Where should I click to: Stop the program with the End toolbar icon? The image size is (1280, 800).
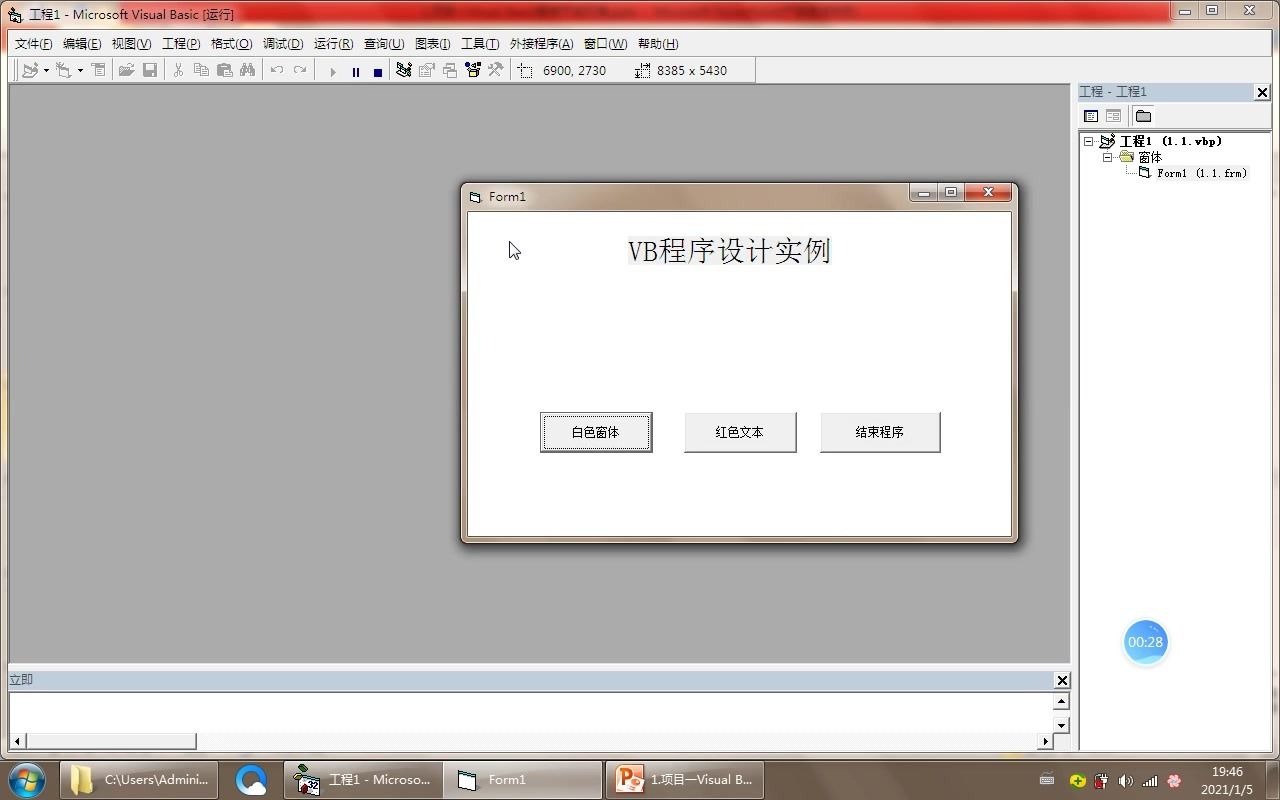tap(378, 70)
